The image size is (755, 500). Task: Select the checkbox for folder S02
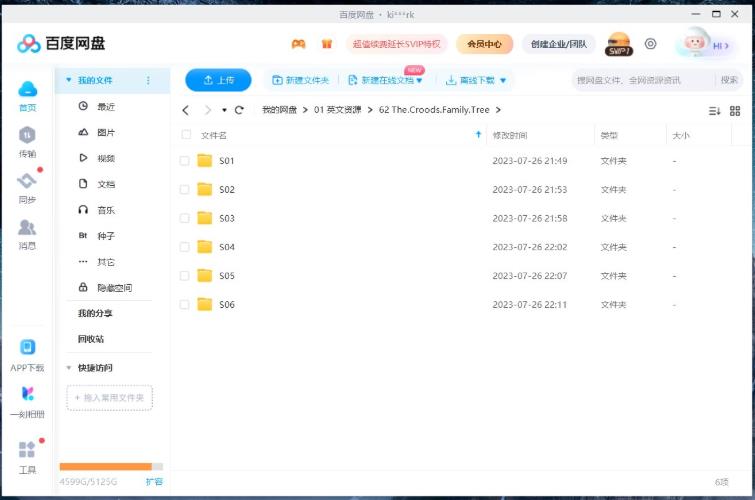click(x=184, y=189)
